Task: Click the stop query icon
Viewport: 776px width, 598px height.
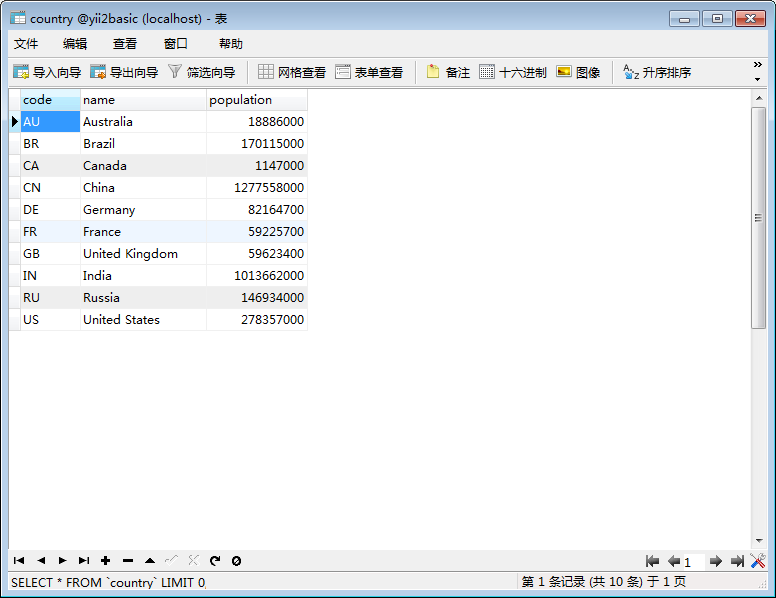Action: pyautogui.click(x=237, y=560)
